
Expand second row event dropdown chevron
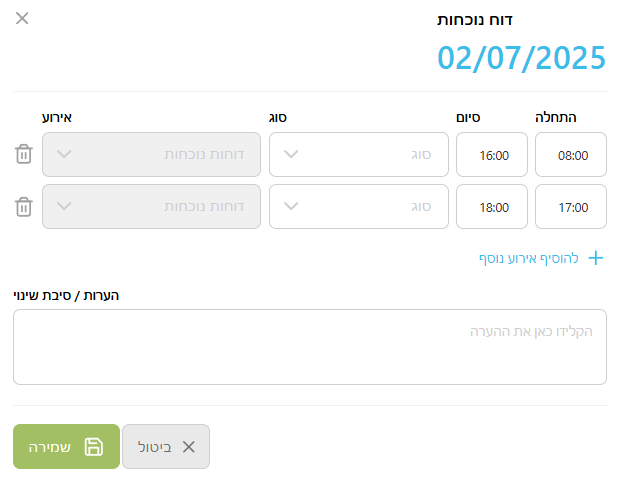tap(65, 207)
